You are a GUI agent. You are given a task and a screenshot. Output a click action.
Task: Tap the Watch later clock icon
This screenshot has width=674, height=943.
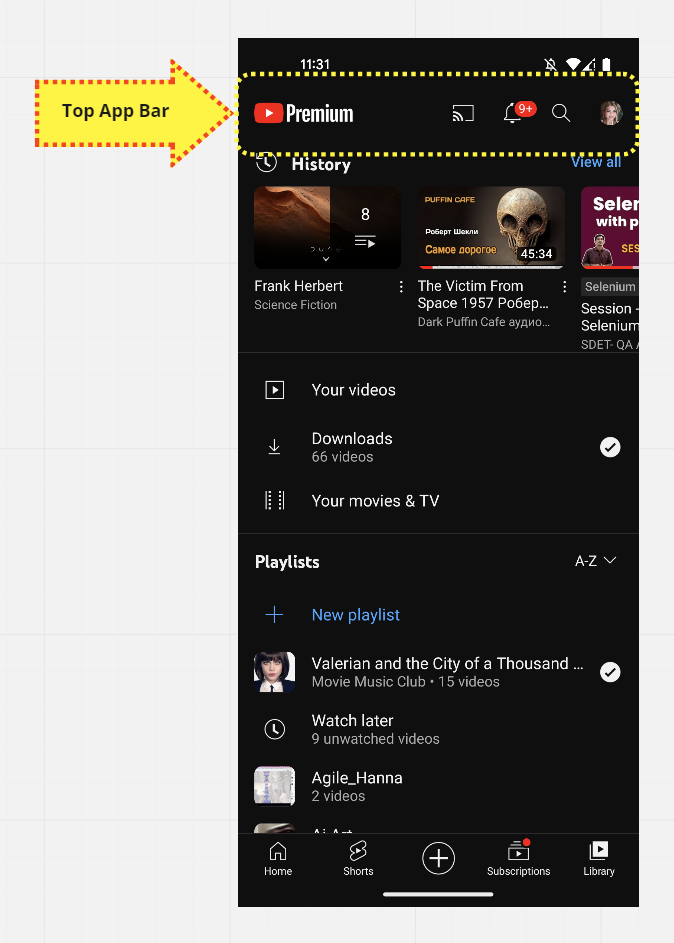(x=275, y=729)
